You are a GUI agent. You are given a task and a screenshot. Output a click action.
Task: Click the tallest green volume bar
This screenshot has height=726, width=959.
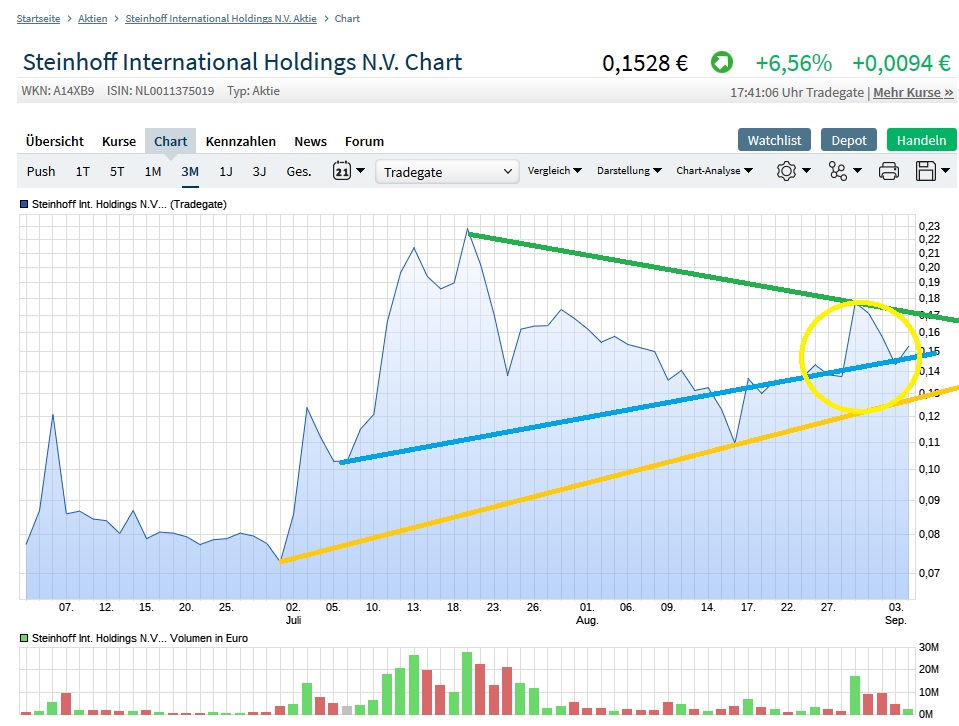(x=467, y=683)
